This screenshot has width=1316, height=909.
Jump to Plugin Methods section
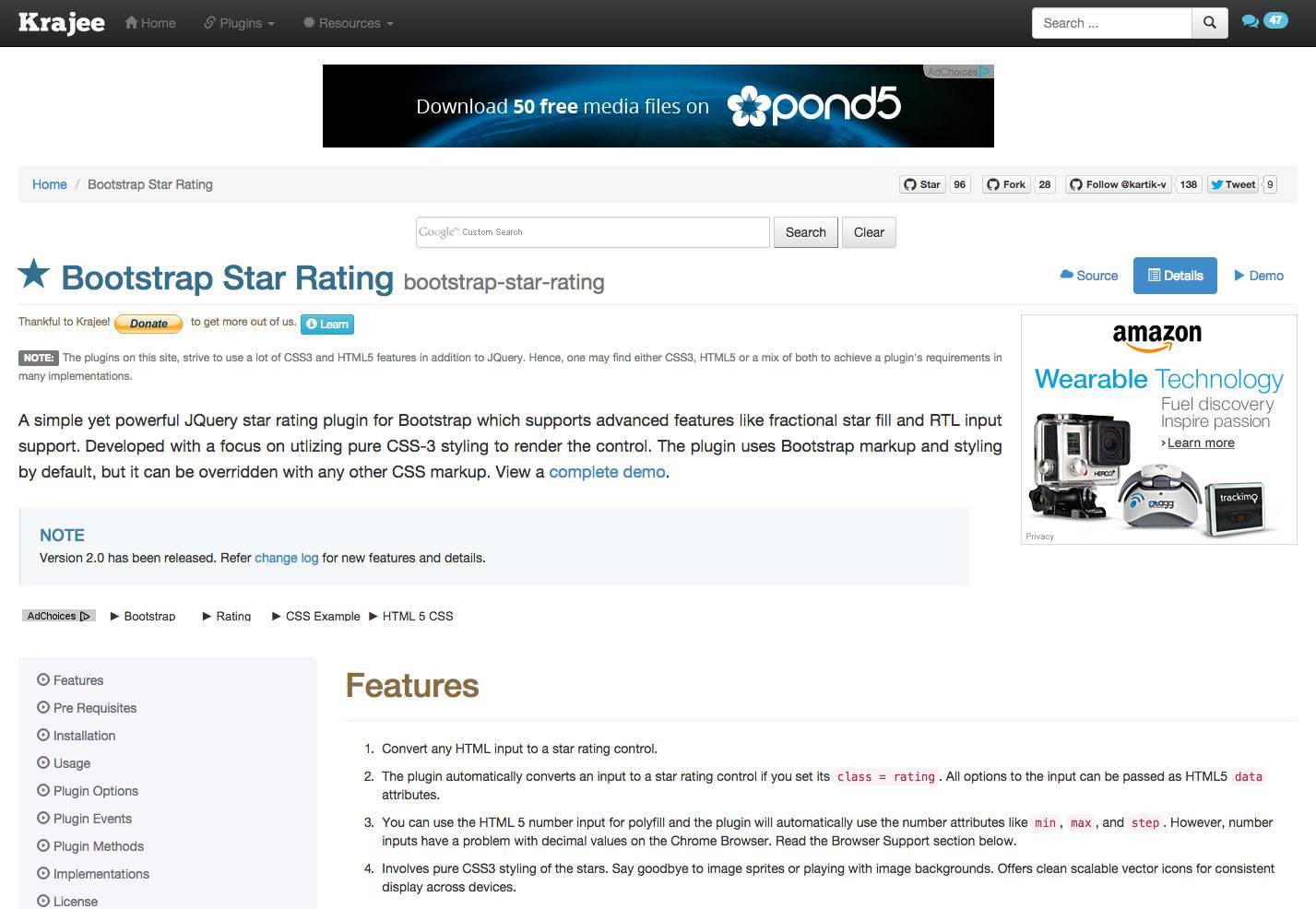(x=99, y=846)
